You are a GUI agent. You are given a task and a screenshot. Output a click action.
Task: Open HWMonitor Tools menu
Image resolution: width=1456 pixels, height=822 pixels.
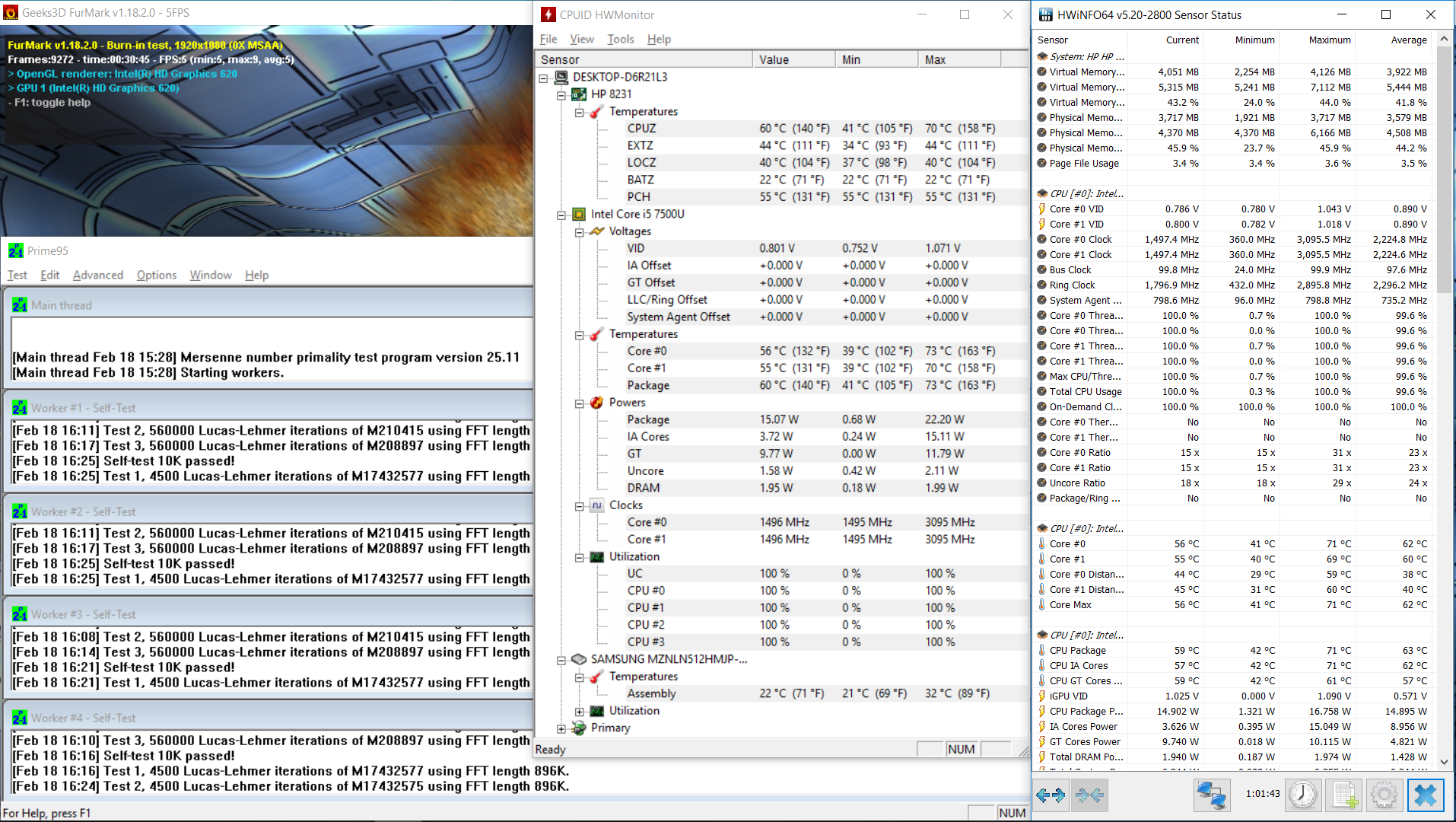[621, 39]
